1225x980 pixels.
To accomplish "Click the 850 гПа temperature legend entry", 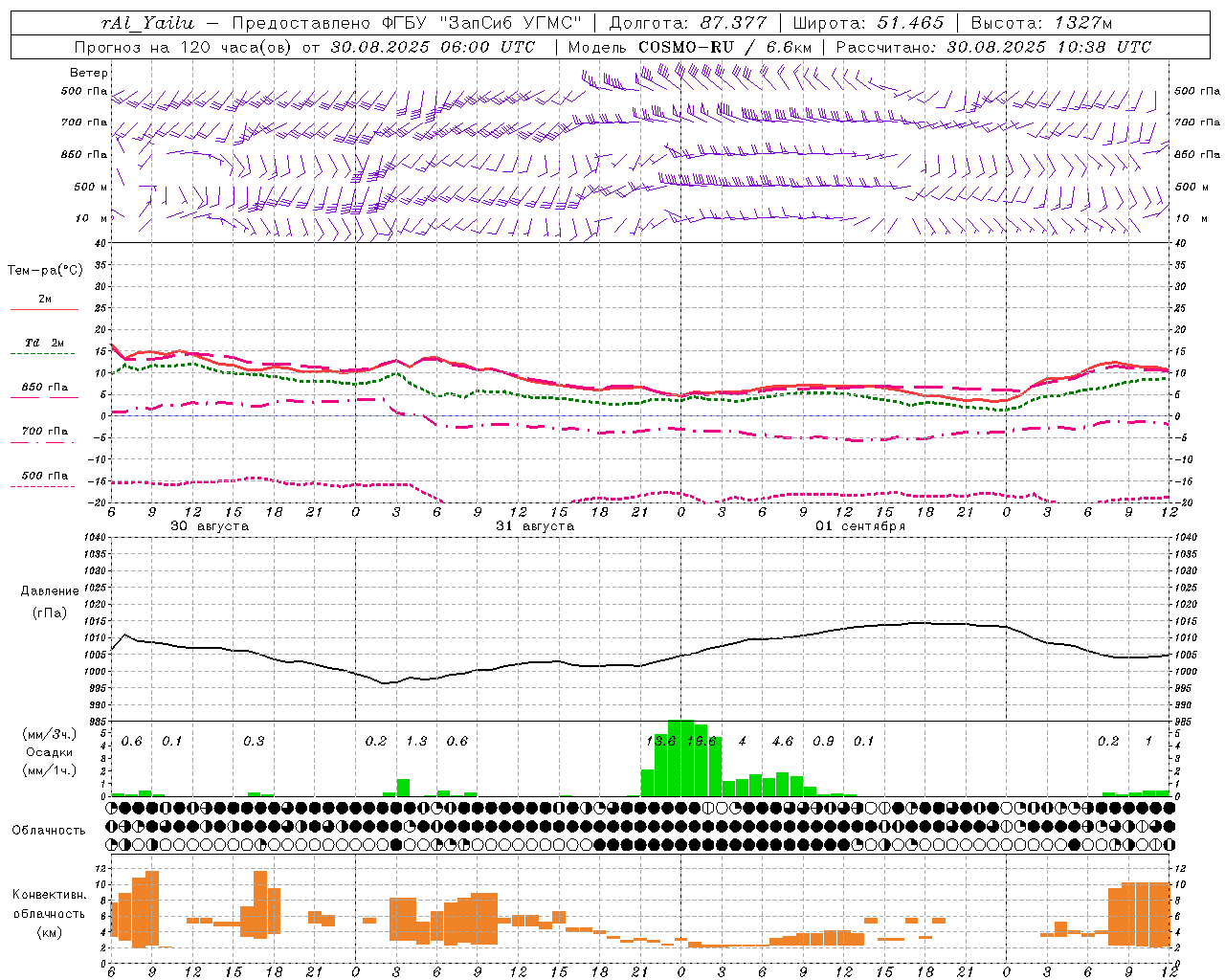I will [44, 388].
